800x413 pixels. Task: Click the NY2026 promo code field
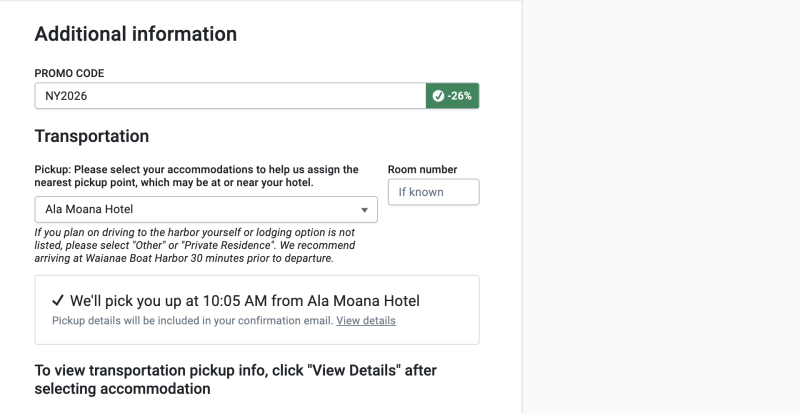pos(230,96)
